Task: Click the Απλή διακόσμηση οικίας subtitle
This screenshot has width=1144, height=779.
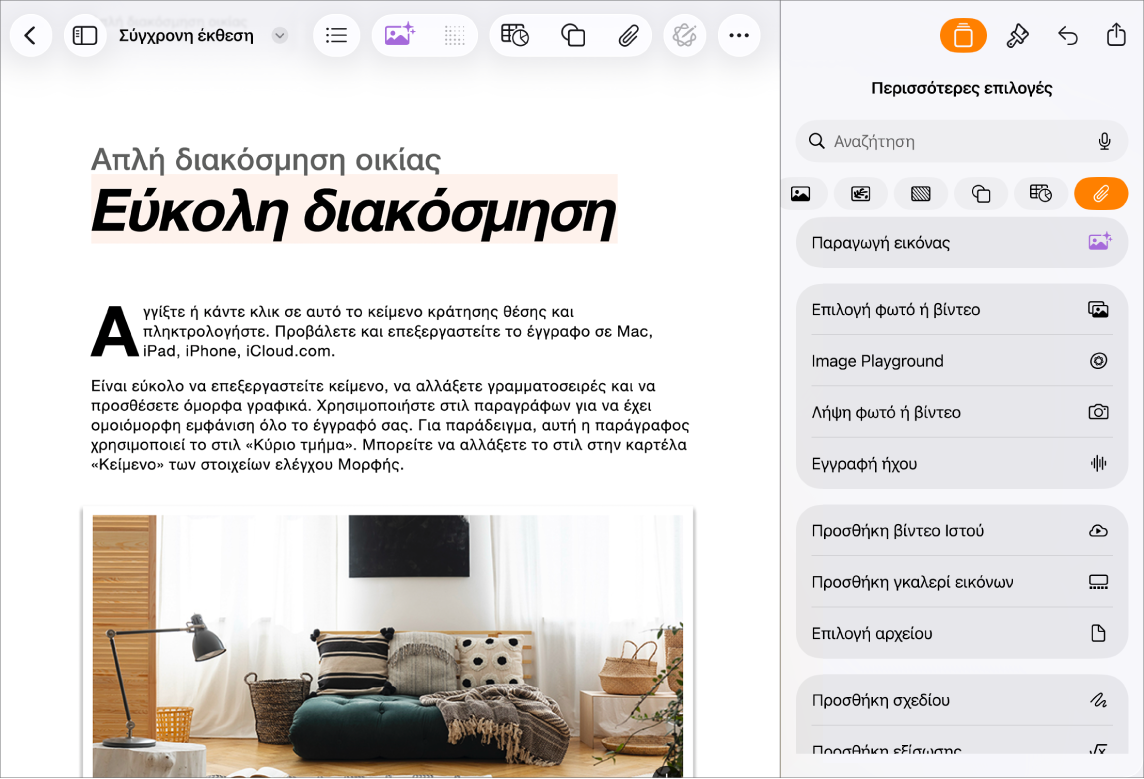Action: (x=266, y=159)
